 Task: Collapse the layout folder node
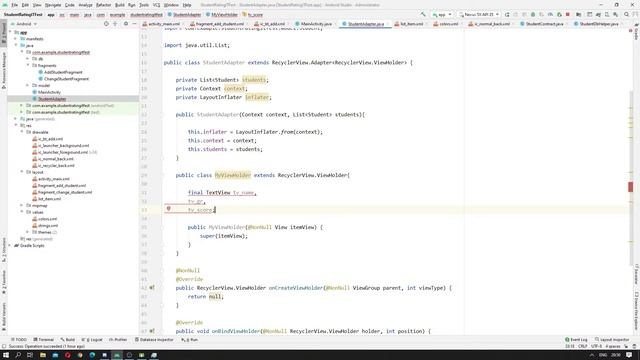click(x=22, y=172)
